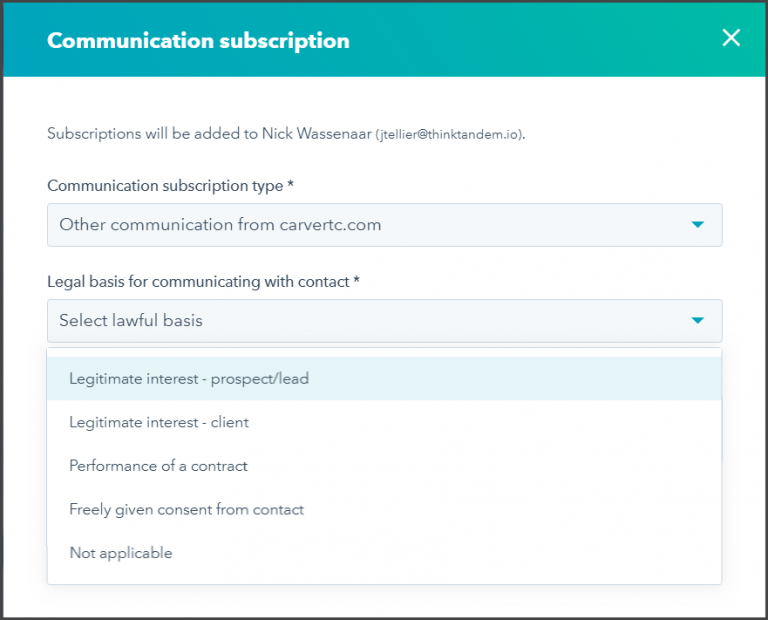Click the Communication subscription type label
Viewport: 768px width, 620px height.
tap(170, 186)
